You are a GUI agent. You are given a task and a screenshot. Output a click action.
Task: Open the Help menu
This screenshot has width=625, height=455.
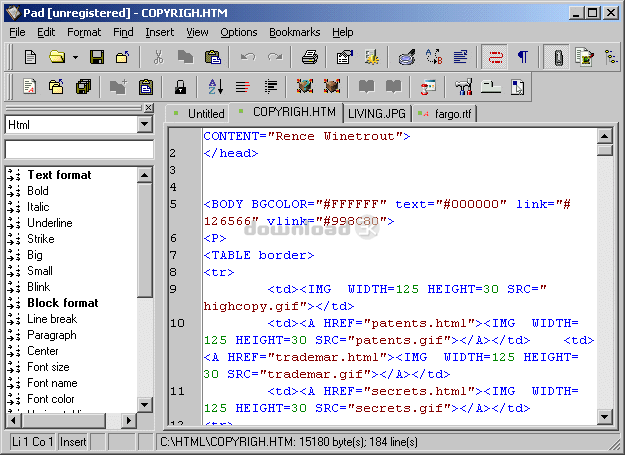[x=343, y=32]
